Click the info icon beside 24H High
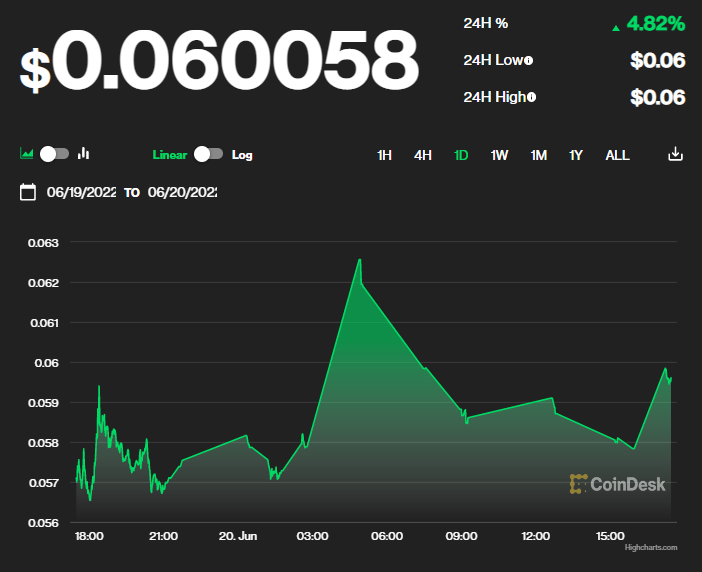This screenshot has width=702, height=572. coord(531,97)
